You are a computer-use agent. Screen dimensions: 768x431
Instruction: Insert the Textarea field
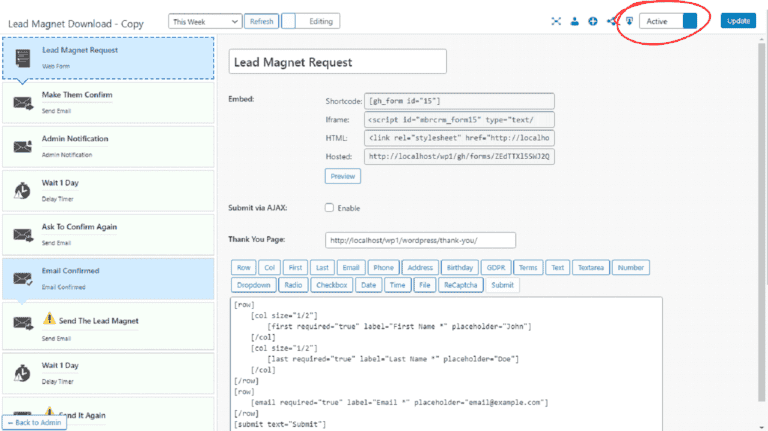[x=591, y=267]
